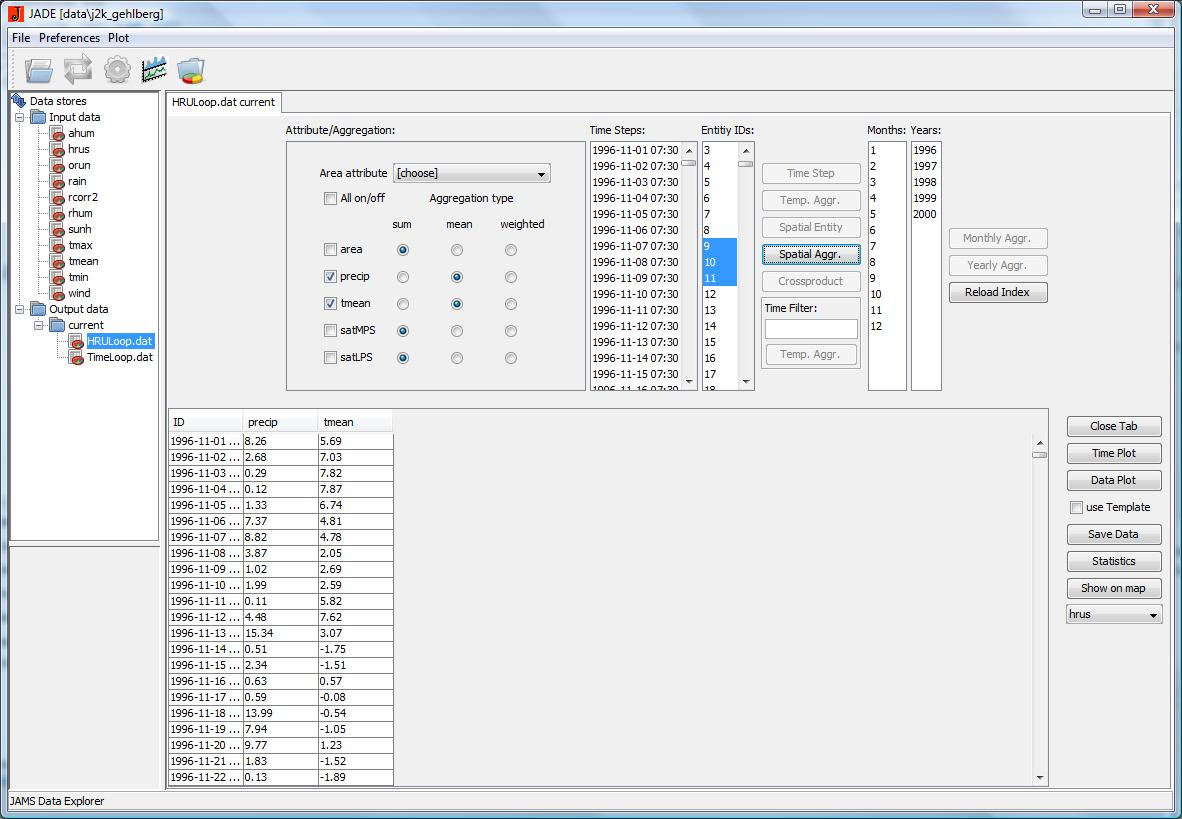Click the time series chart toolbar icon
The width and height of the screenshot is (1182, 819).
(x=154, y=70)
